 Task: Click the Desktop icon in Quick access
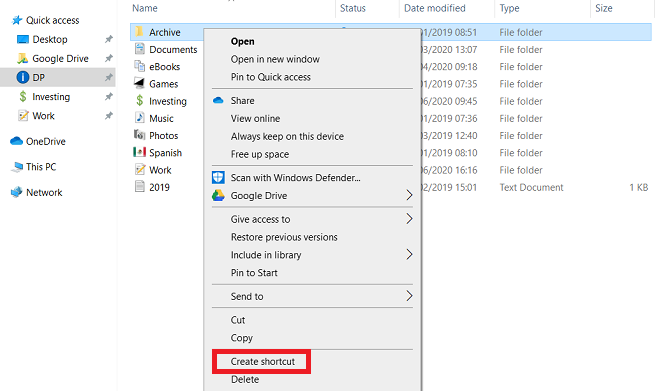pyautogui.click(x=22, y=39)
